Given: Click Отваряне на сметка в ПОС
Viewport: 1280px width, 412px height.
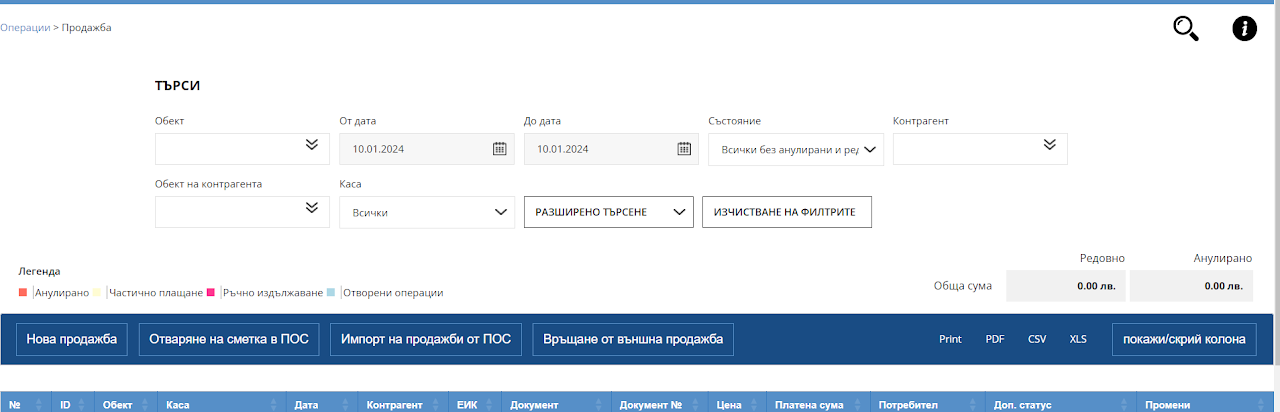Looking at the screenshot, I should (228, 339).
